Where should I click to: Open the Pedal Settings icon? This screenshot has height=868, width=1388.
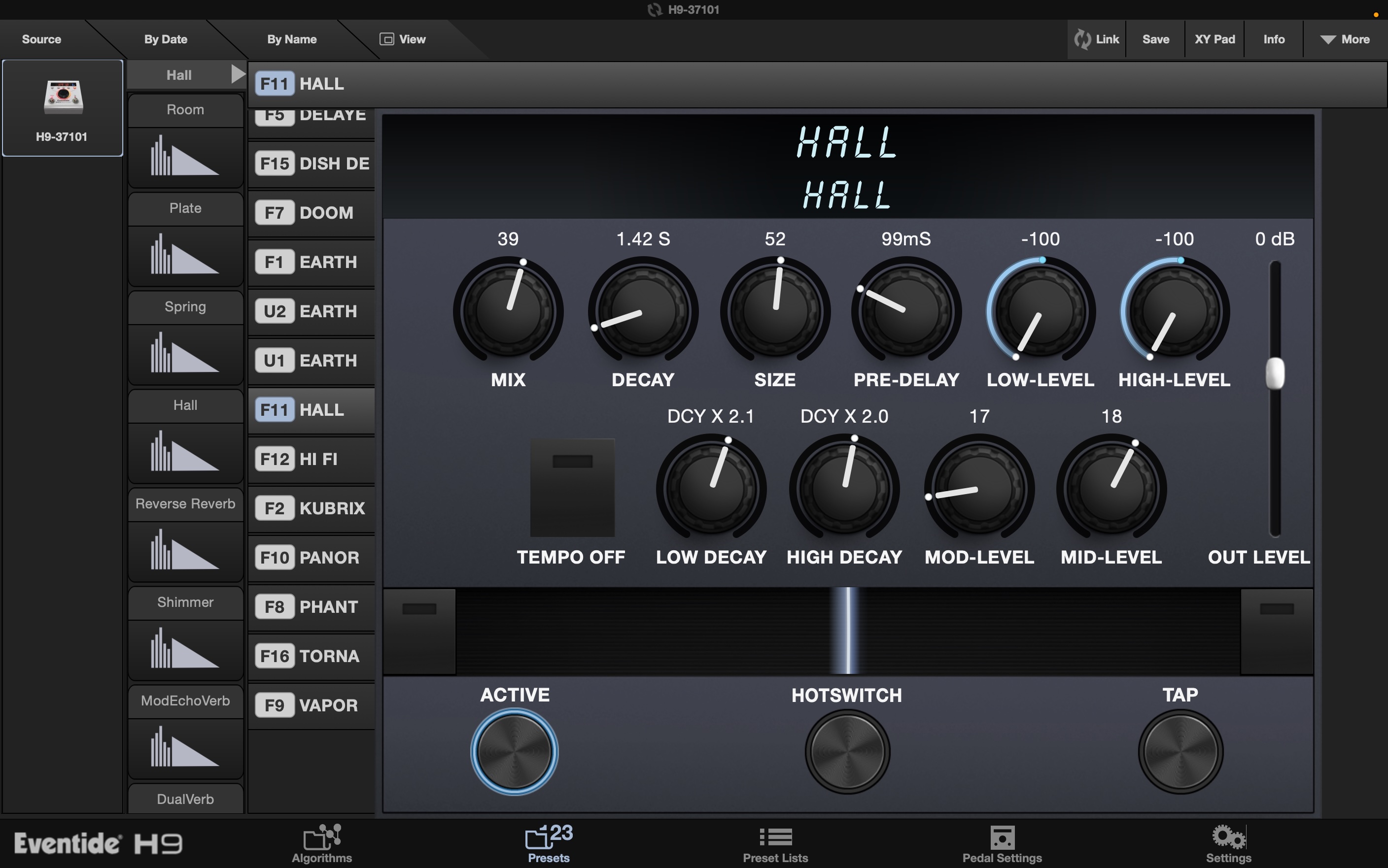click(x=1002, y=837)
